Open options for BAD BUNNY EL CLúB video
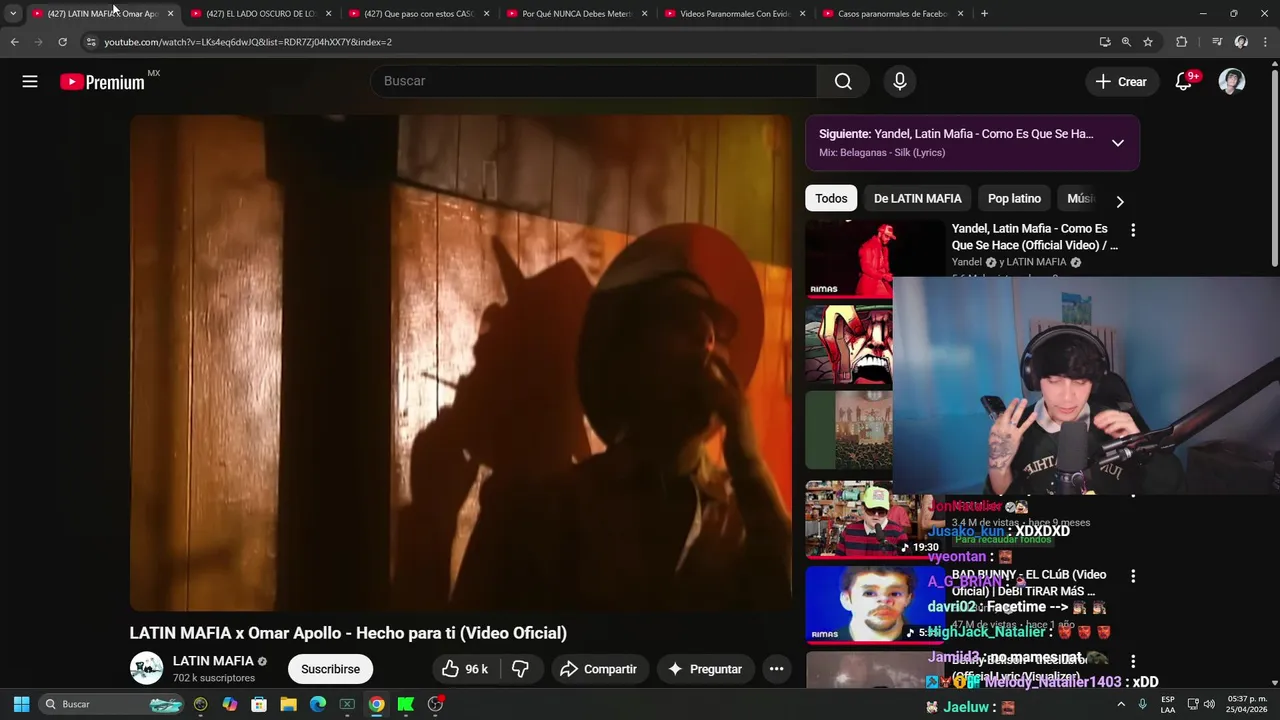 (x=1133, y=576)
